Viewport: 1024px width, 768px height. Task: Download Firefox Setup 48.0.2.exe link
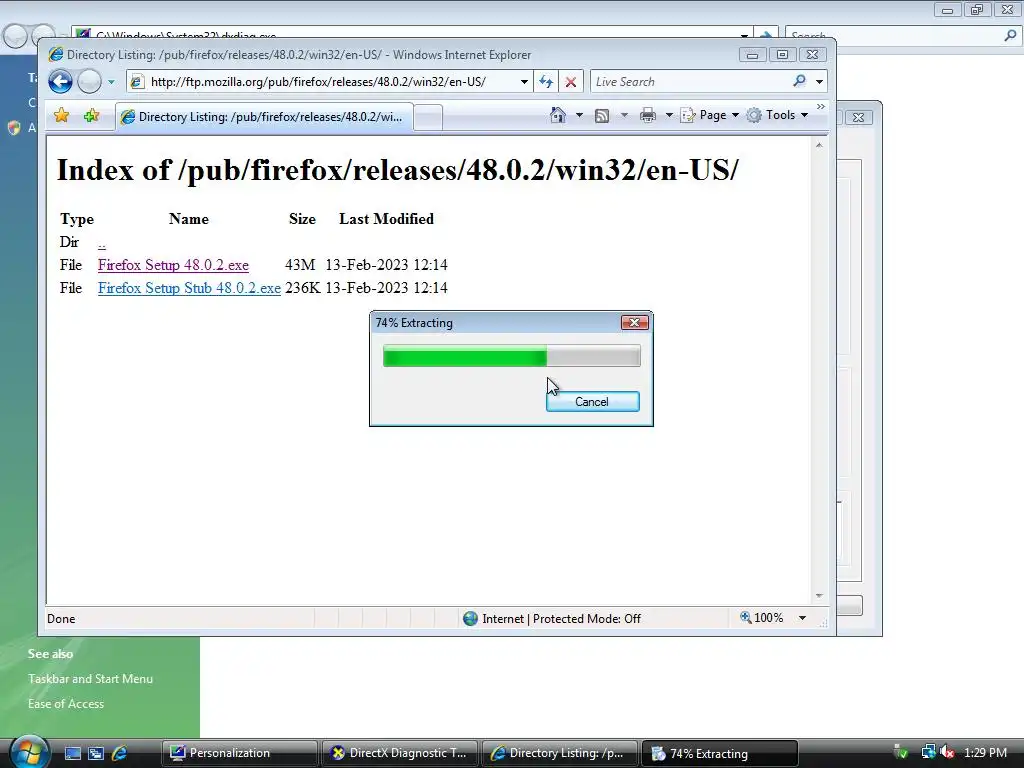pos(173,265)
